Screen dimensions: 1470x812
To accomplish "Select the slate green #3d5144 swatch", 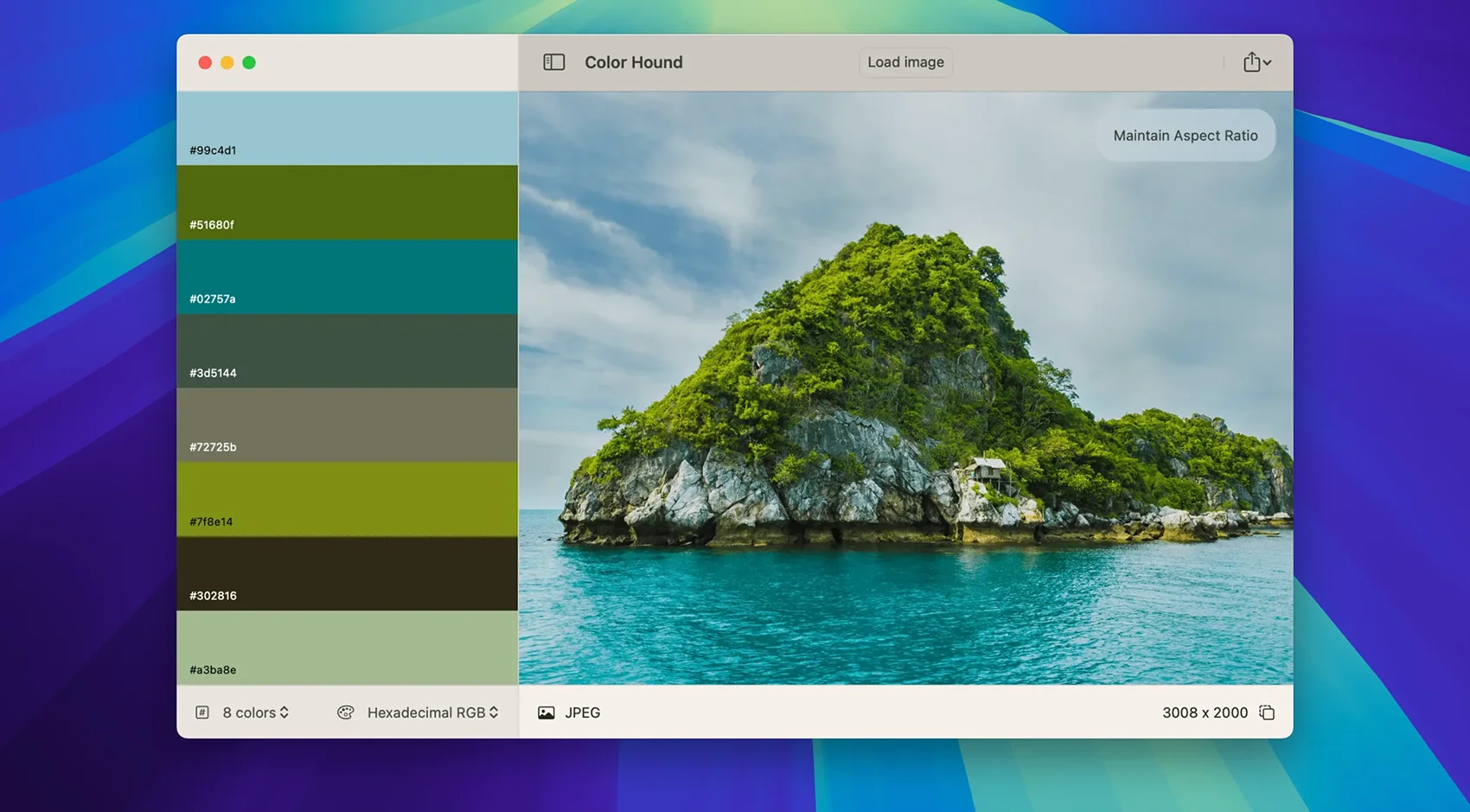I will (x=347, y=351).
